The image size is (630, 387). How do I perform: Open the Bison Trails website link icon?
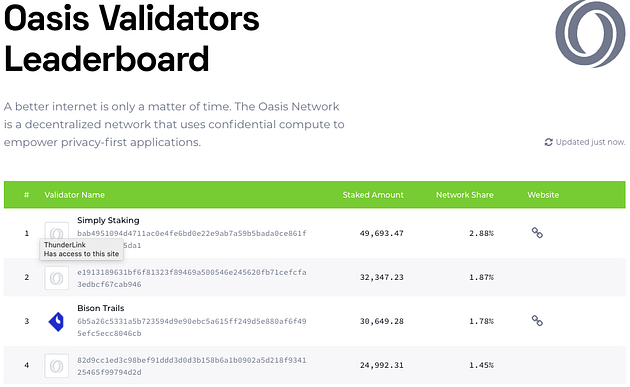pos(537,321)
